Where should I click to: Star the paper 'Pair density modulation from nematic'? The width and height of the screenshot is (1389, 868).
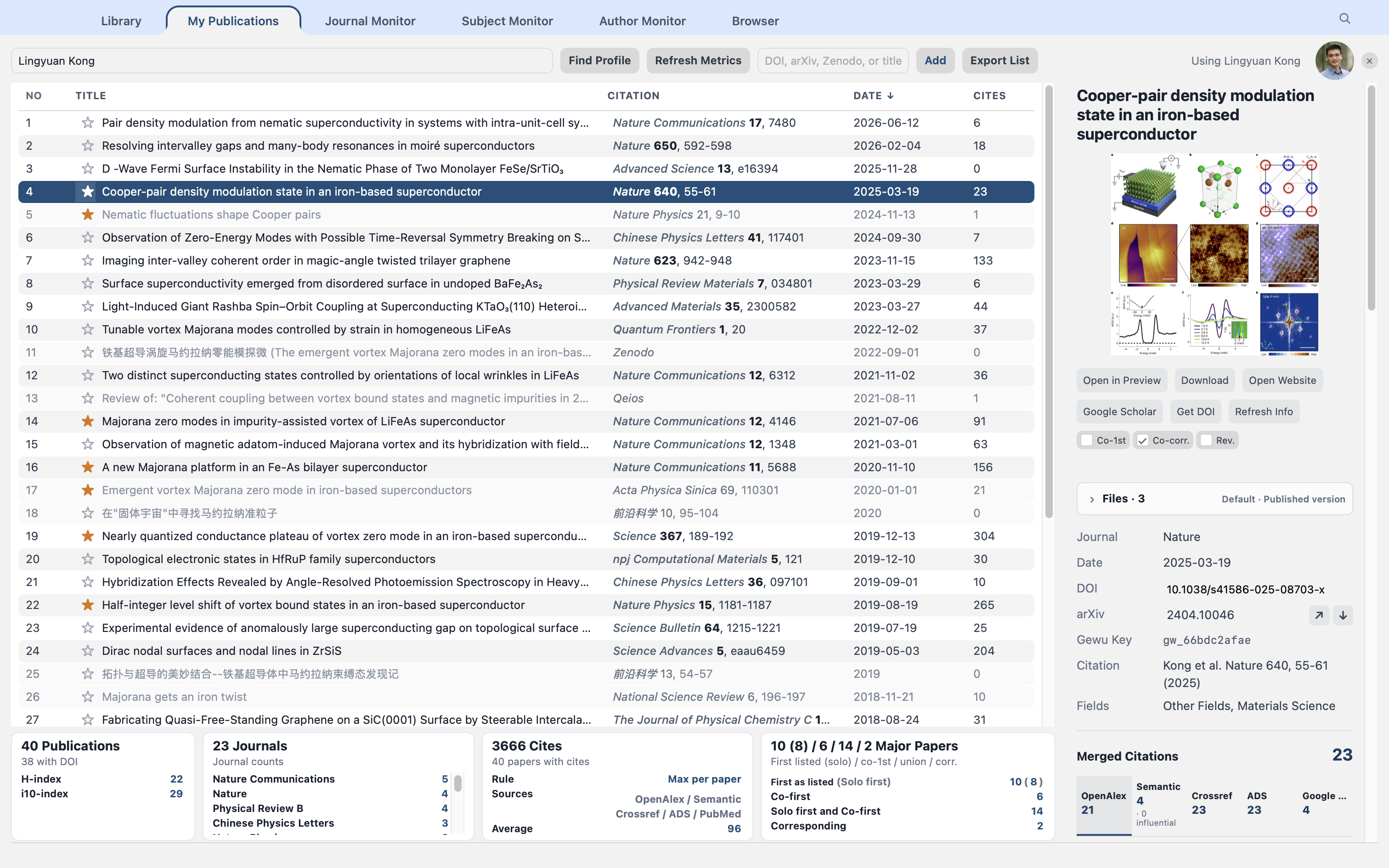(87, 123)
